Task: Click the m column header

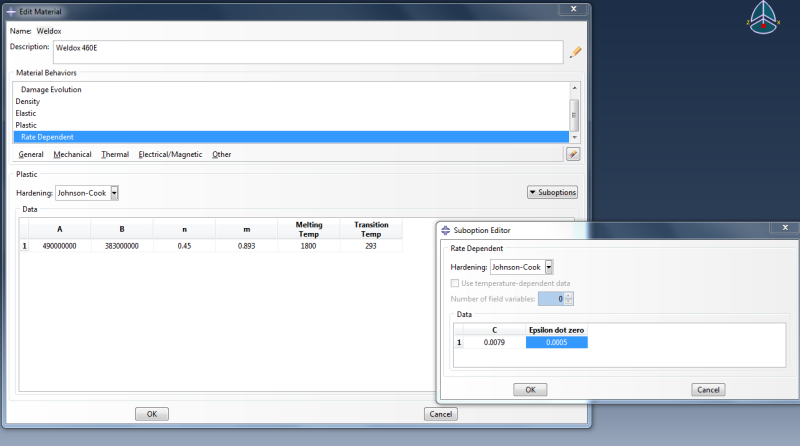Action: (x=246, y=229)
